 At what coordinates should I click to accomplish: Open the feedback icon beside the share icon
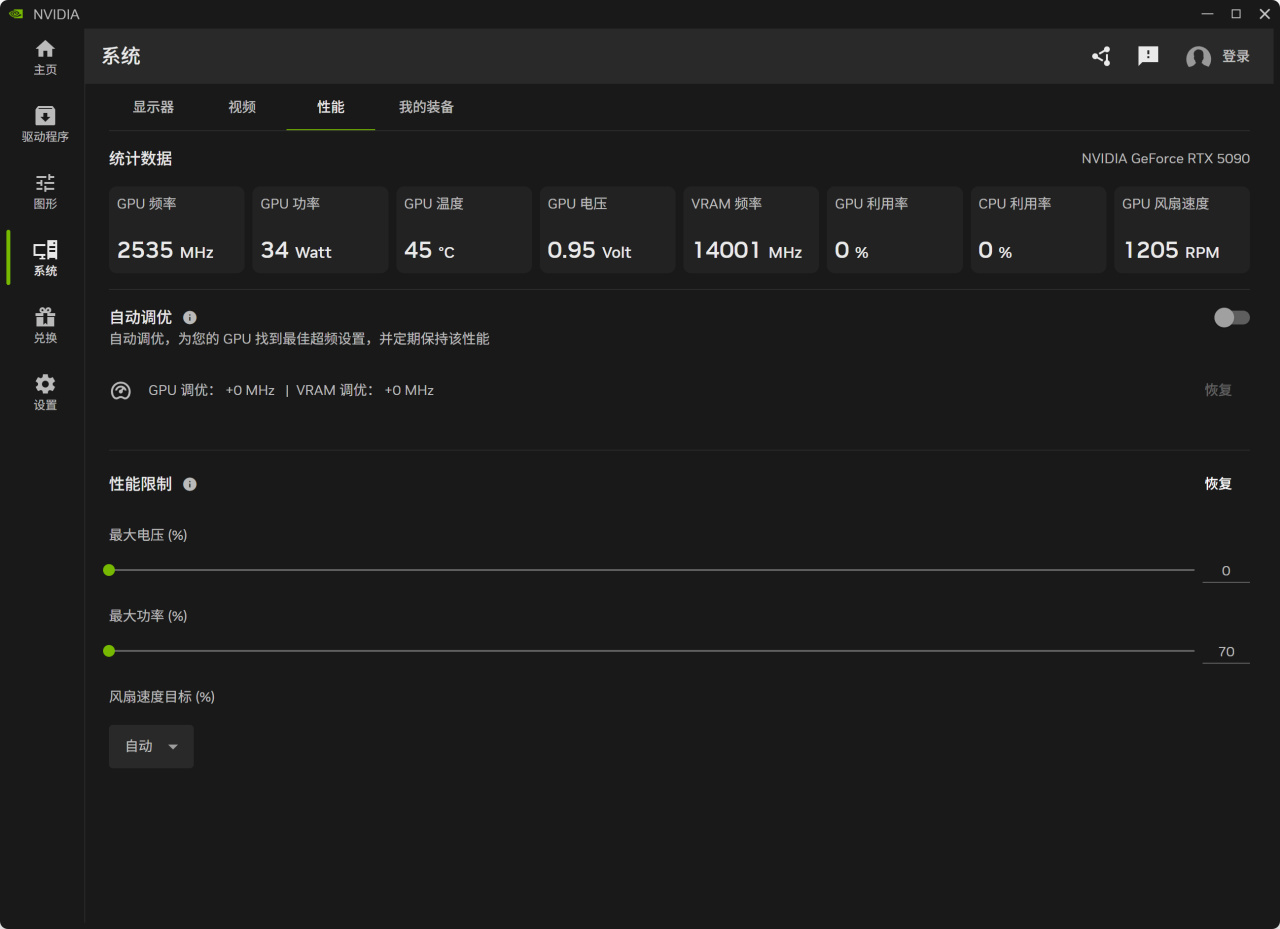pos(1148,56)
